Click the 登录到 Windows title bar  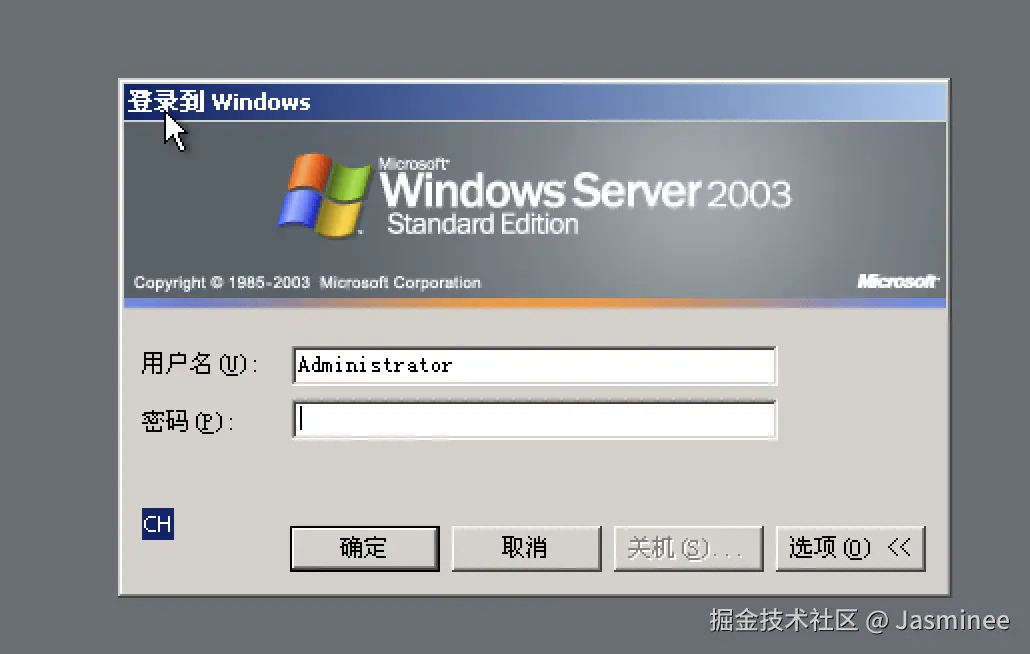pos(535,102)
